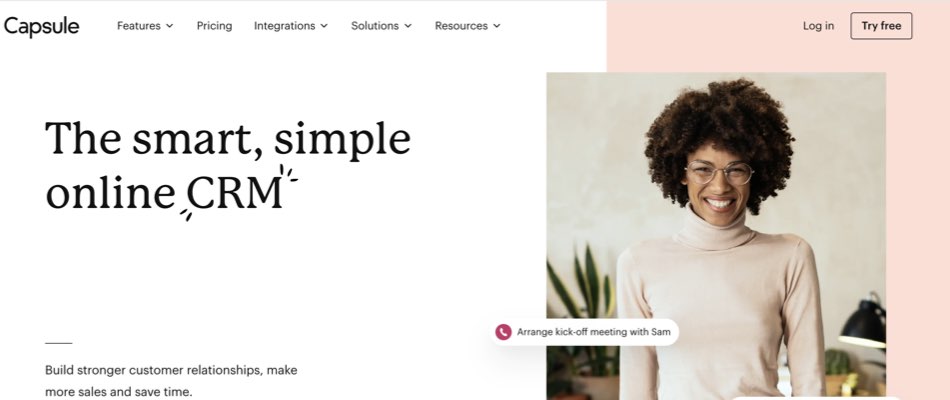This screenshot has height=400, width=950.
Task: Click the pink phone icon in the notification
Action: click(x=503, y=332)
